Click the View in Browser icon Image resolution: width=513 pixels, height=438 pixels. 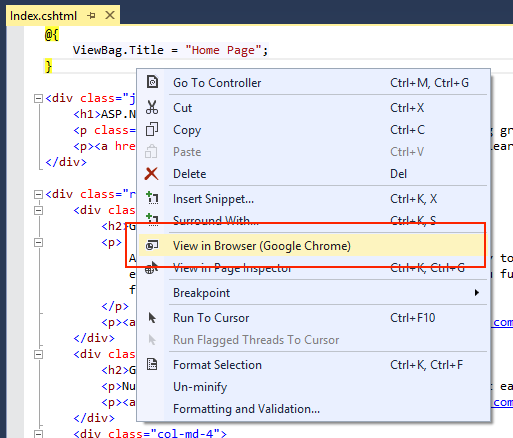(152, 245)
